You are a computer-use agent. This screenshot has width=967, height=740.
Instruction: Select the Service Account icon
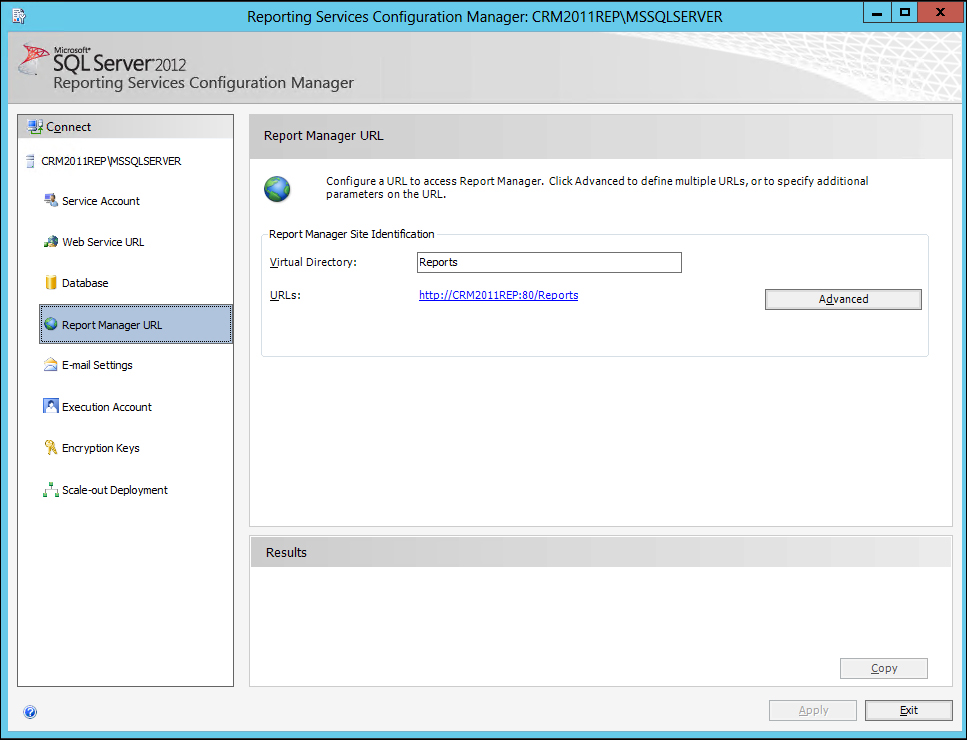click(x=51, y=200)
